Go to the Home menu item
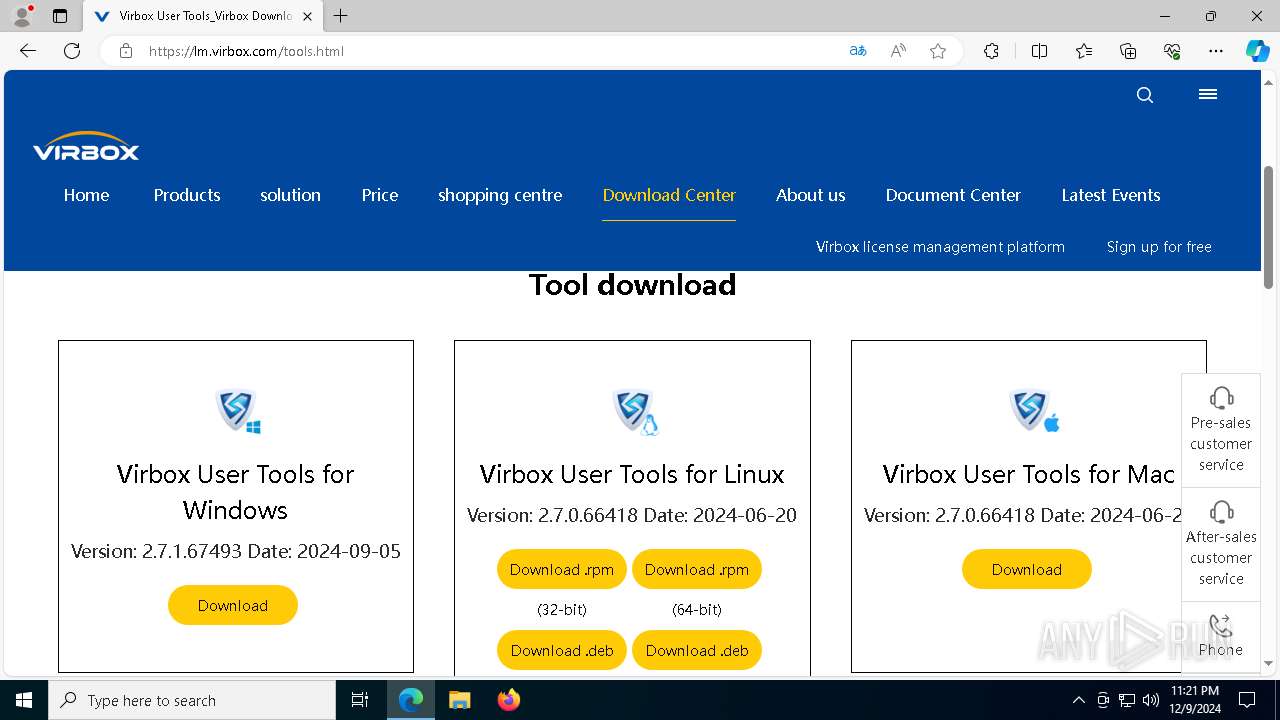Screen dimensions: 1280x720 (x=87, y=195)
